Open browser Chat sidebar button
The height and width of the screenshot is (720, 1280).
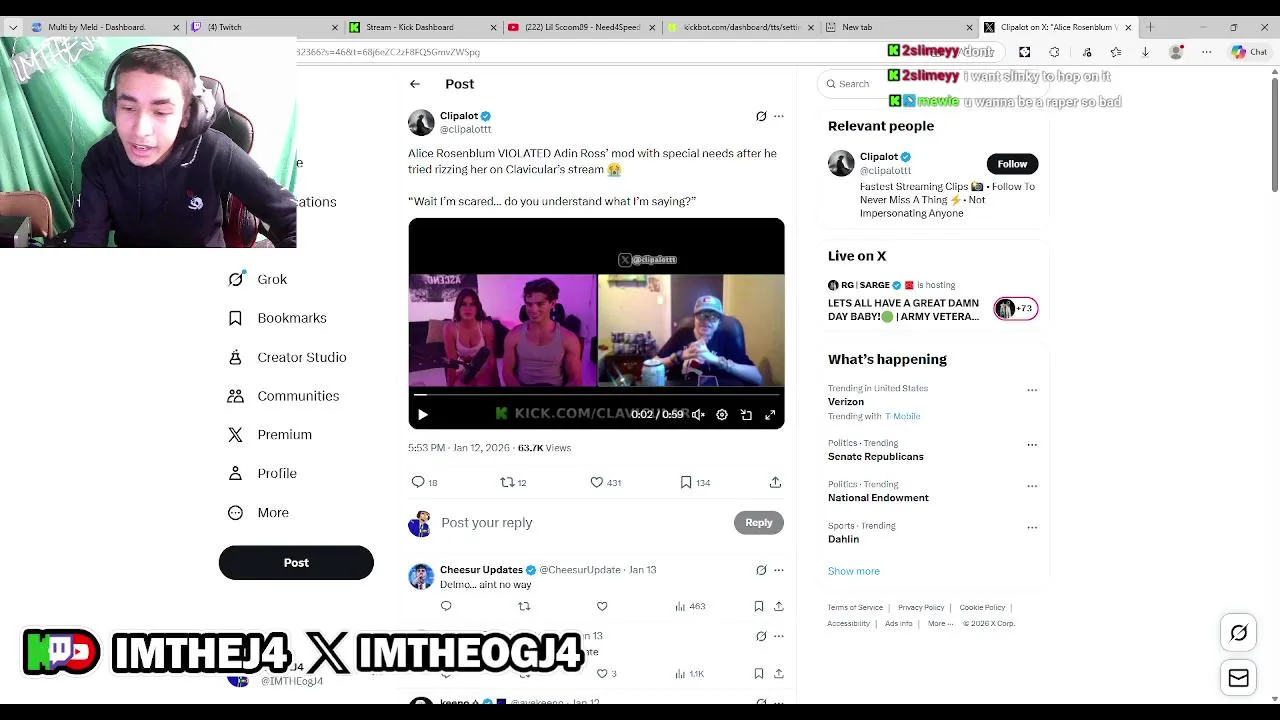coord(1250,52)
